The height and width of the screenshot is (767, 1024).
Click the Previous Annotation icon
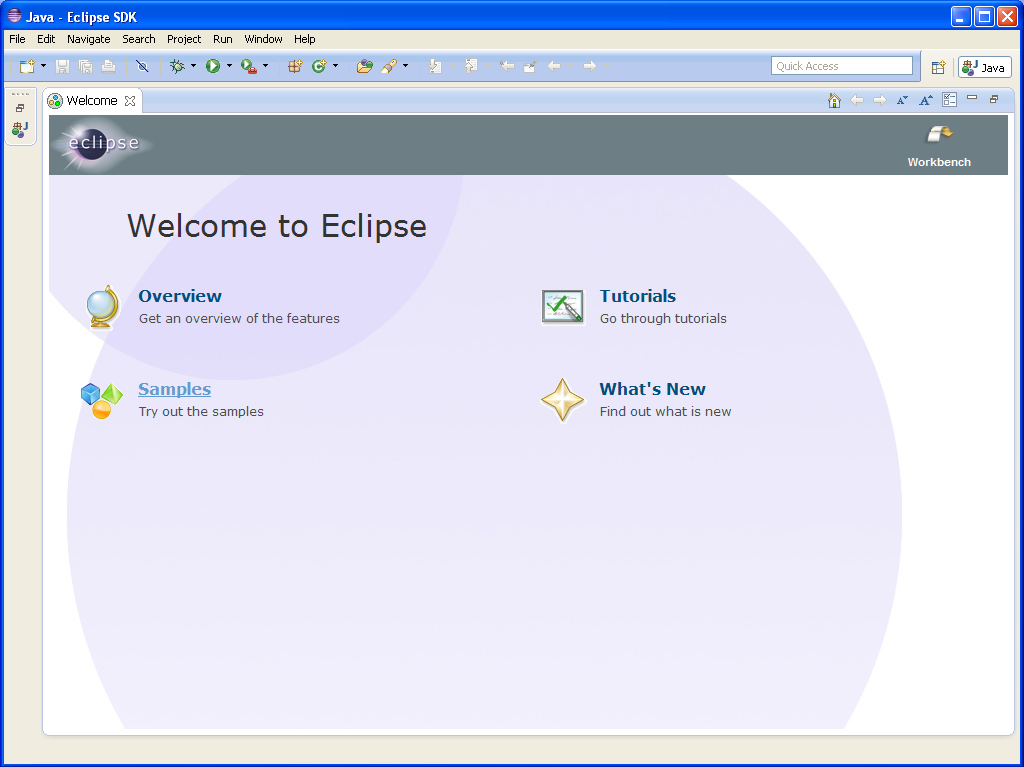[471, 66]
